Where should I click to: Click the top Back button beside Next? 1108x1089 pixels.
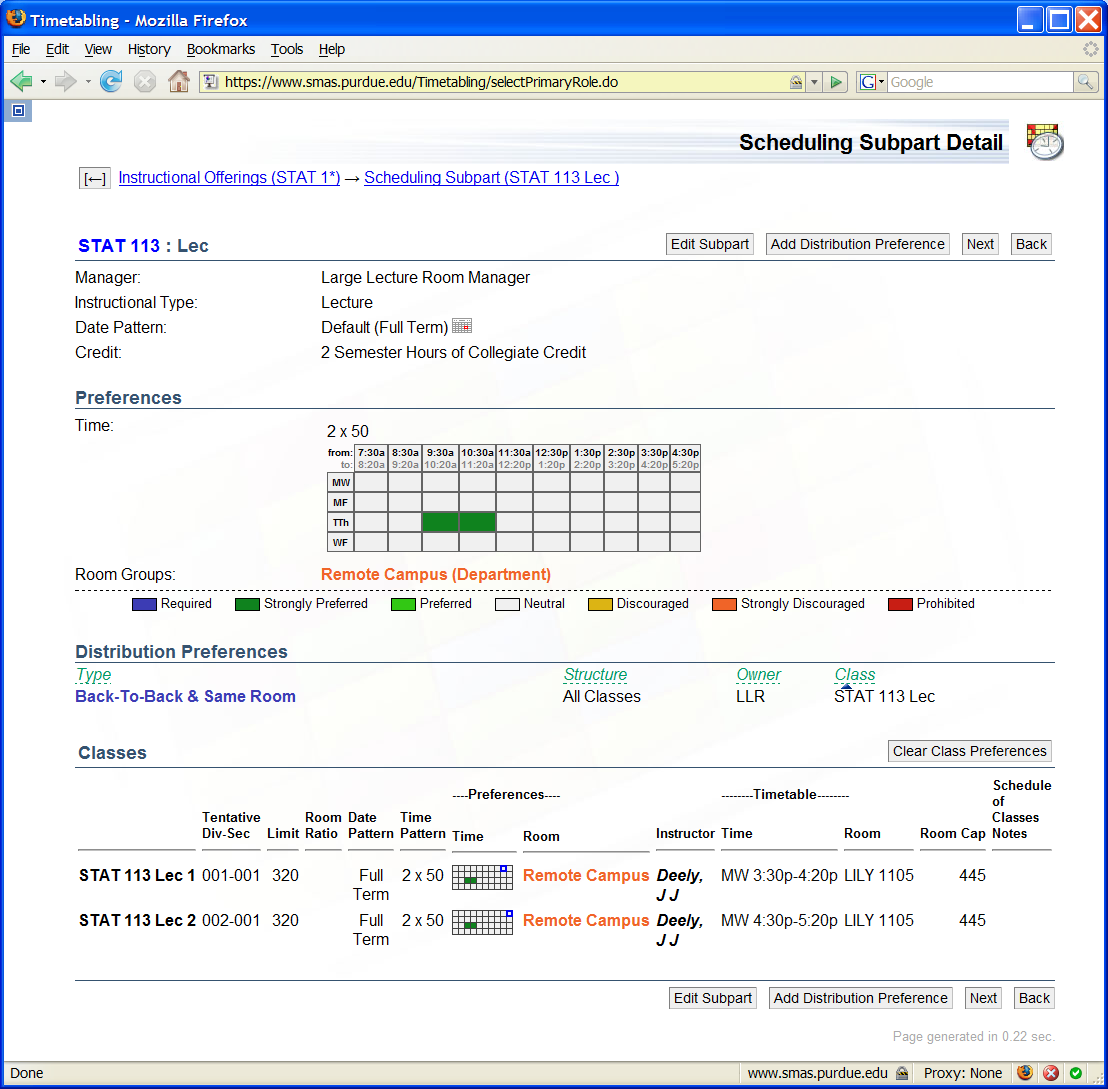(1031, 244)
